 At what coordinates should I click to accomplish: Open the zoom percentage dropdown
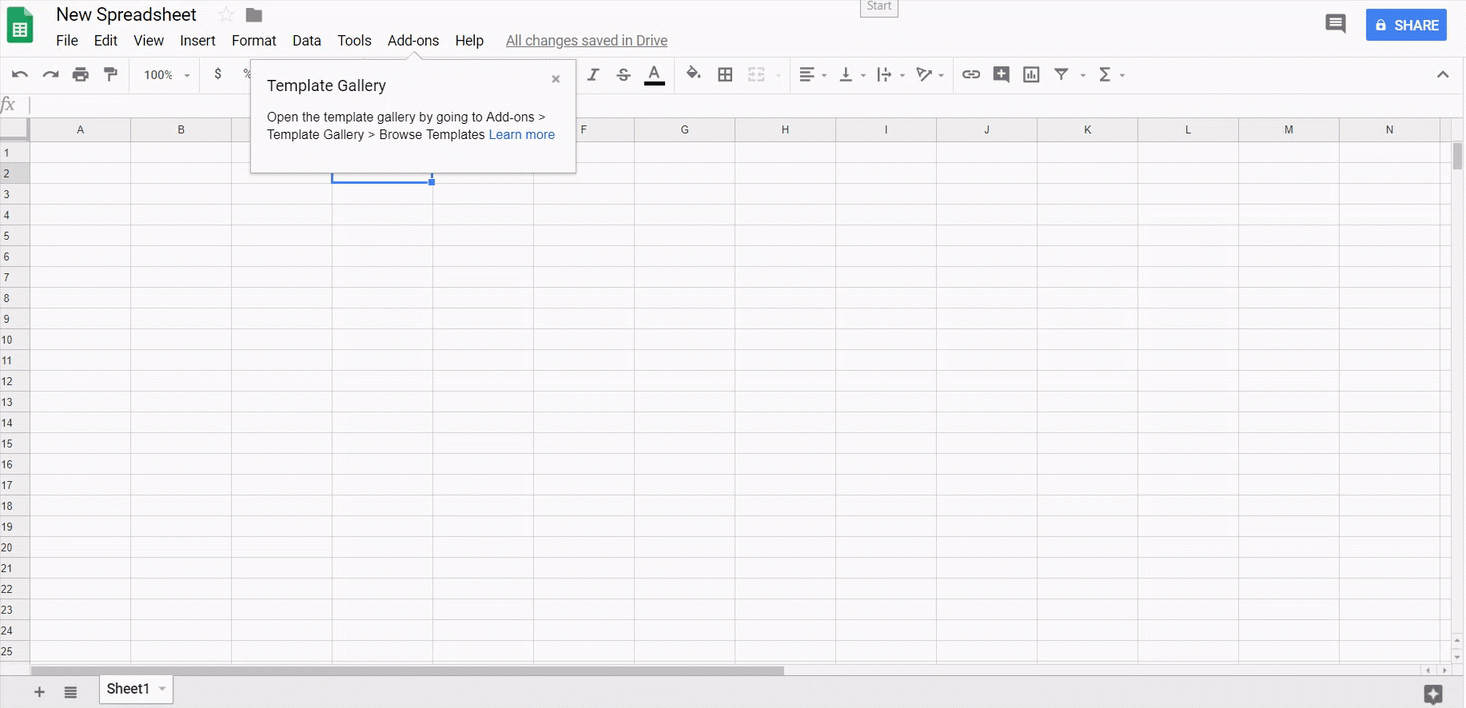tap(164, 74)
